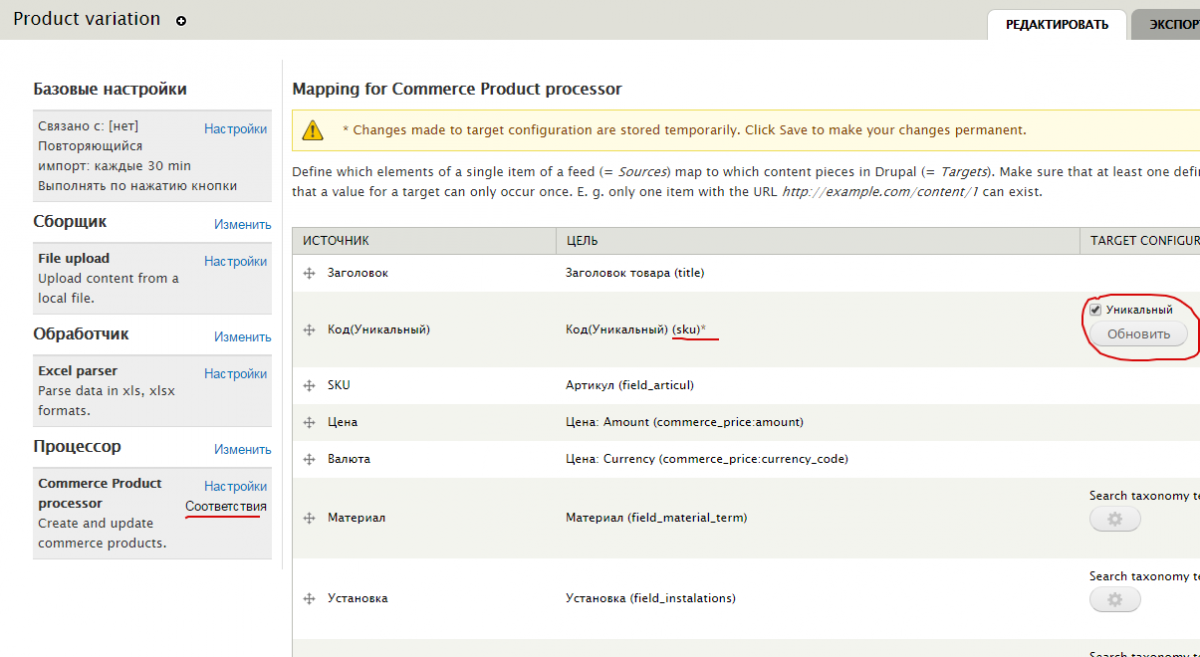
Task: Open Настройки link in Базовые настройки
Action: coord(235,129)
